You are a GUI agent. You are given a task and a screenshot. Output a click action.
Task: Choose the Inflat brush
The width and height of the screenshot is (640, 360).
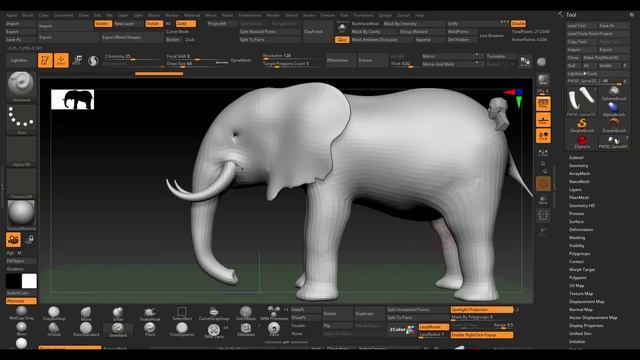(118, 313)
